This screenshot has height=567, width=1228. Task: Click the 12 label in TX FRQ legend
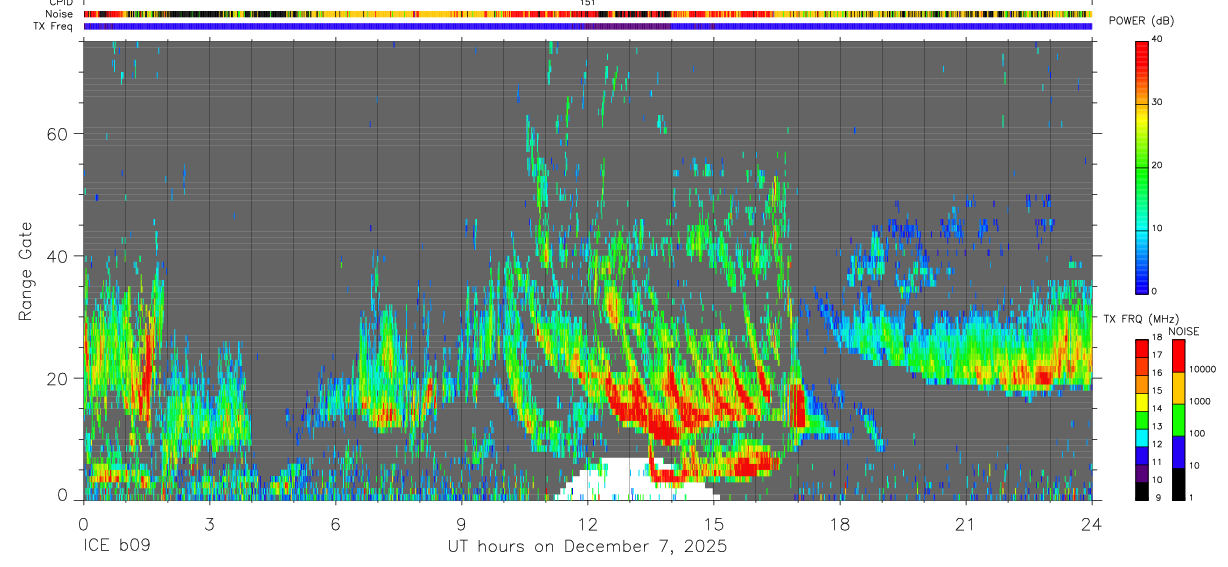pos(1157,444)
